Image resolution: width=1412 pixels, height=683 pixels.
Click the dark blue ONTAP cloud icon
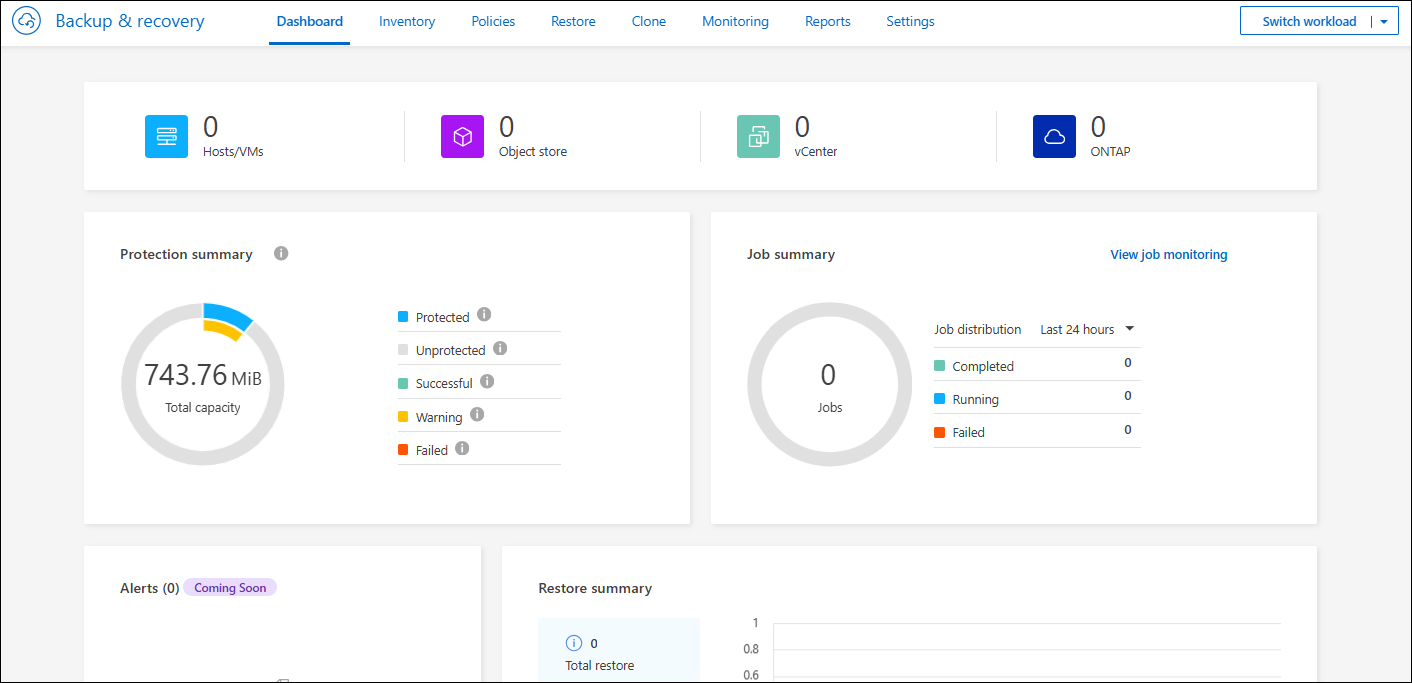1054,137
